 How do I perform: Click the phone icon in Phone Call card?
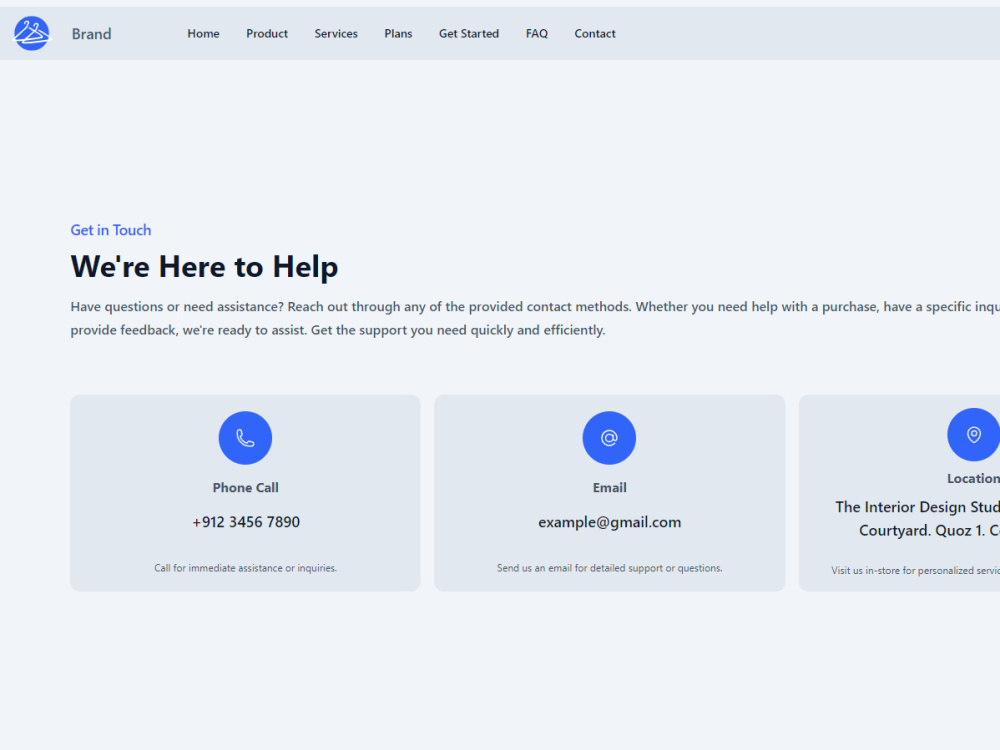[246, 438]
